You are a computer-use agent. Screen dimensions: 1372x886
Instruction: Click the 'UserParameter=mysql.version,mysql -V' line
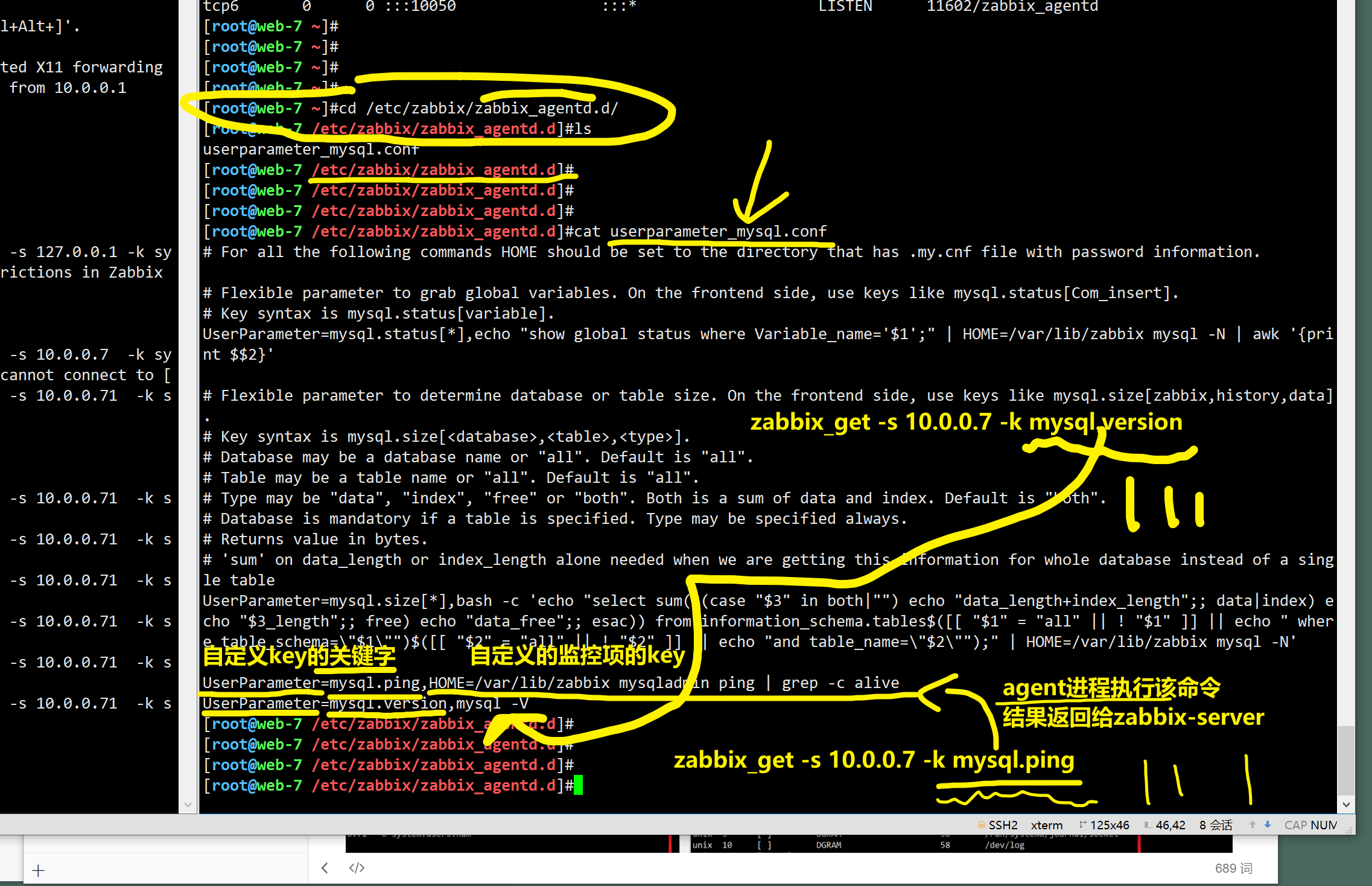(x=366, y=703)
